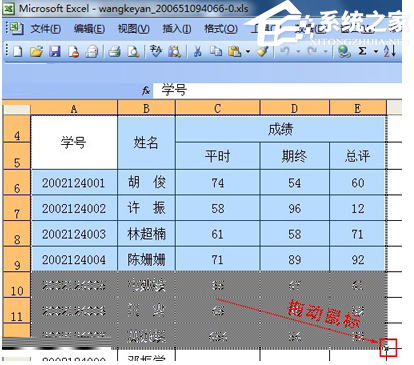
Task: Copy the selection using toolbar icon
Action: (x=216, y=51)
